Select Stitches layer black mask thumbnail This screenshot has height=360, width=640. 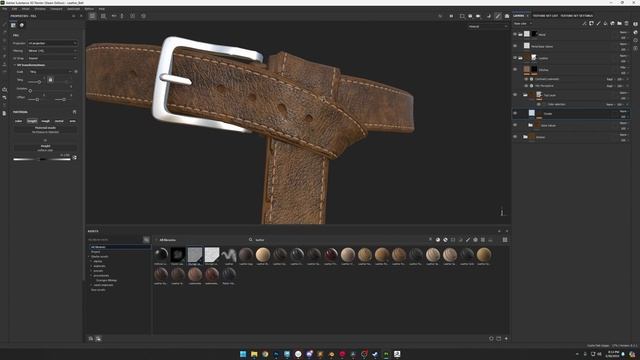tap(534, 70)
